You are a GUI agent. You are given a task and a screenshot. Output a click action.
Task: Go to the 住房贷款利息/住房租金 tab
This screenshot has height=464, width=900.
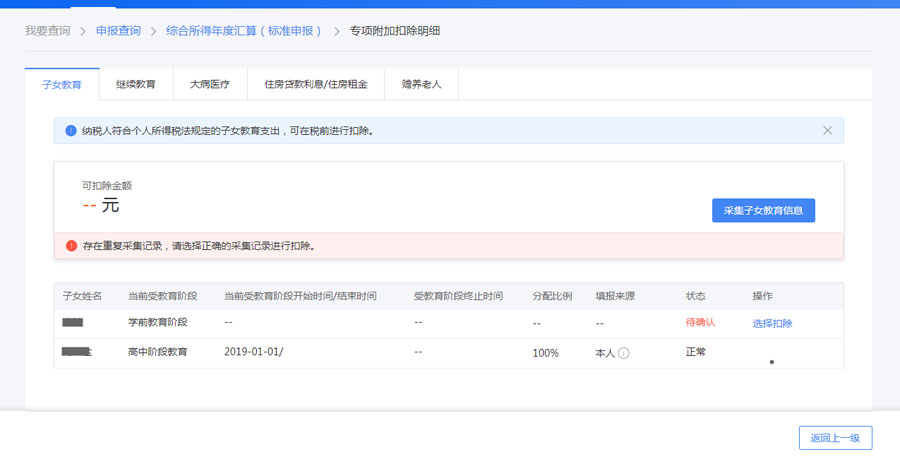coord(316,85)
